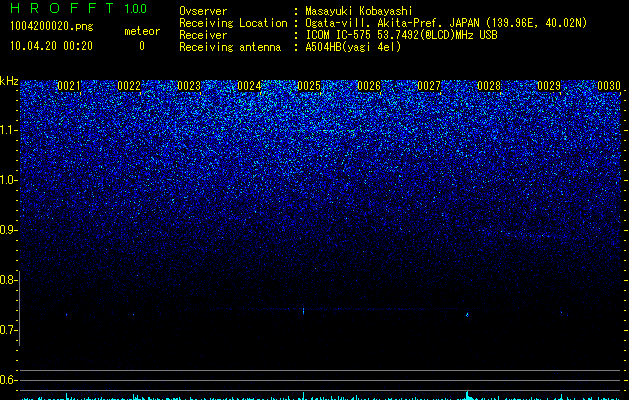The height and width of the screenshot is (400, 629).
Task: Click the 0026 time marker
Action: pos(369,86)
